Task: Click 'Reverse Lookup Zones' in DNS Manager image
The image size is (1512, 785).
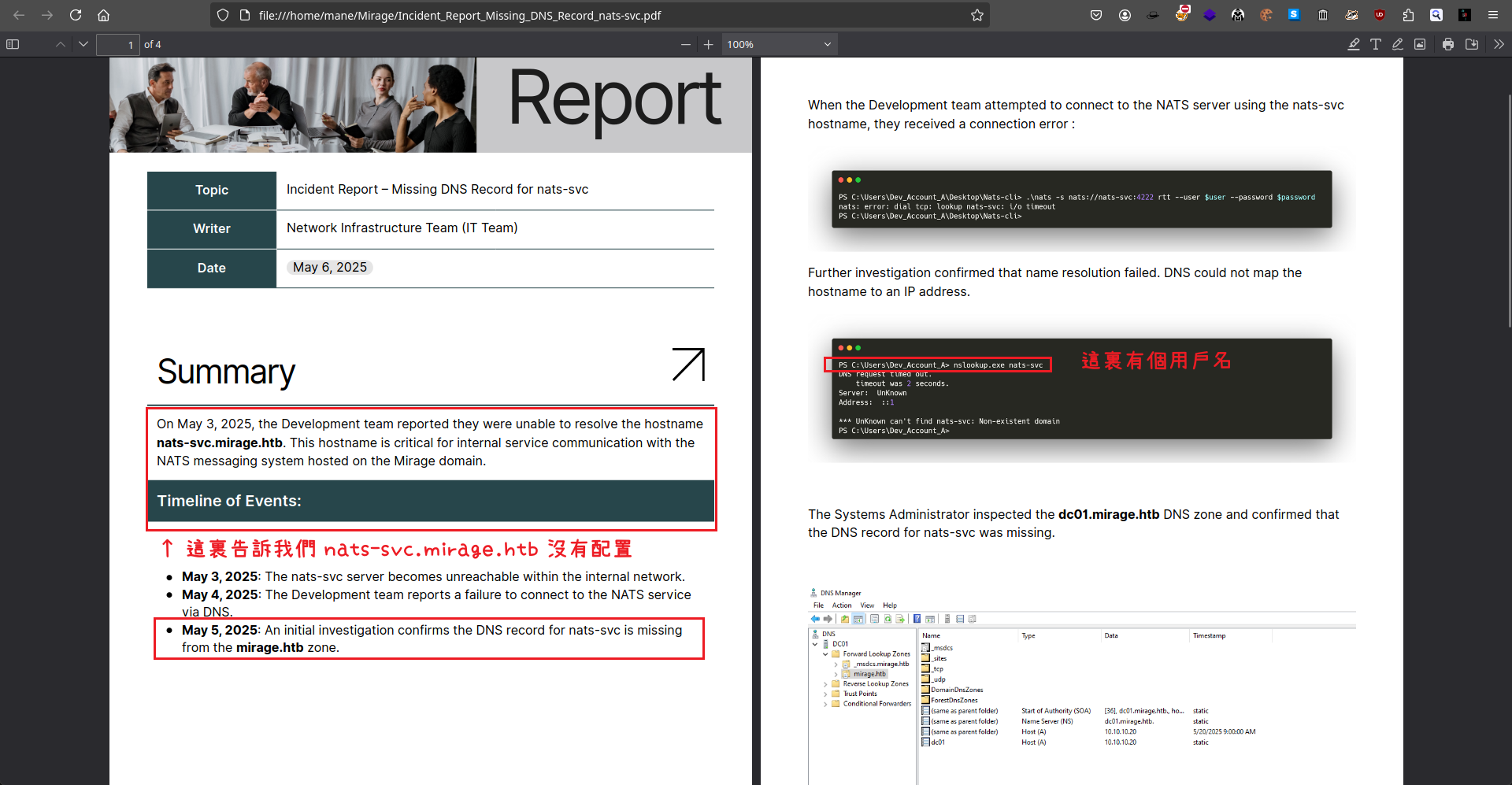Action: click(876, 683)
